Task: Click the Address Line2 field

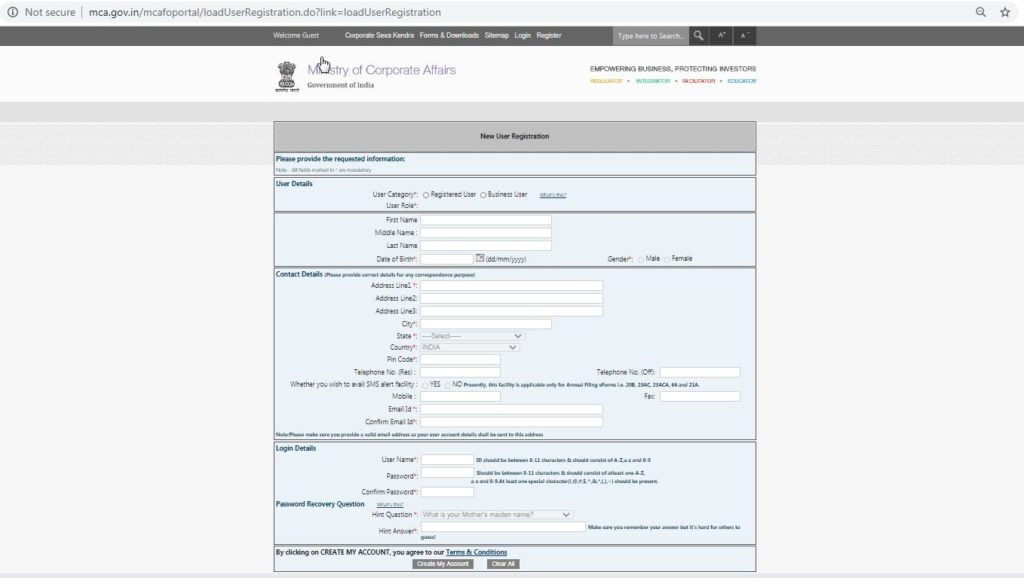Action: [x=511, y=298]
